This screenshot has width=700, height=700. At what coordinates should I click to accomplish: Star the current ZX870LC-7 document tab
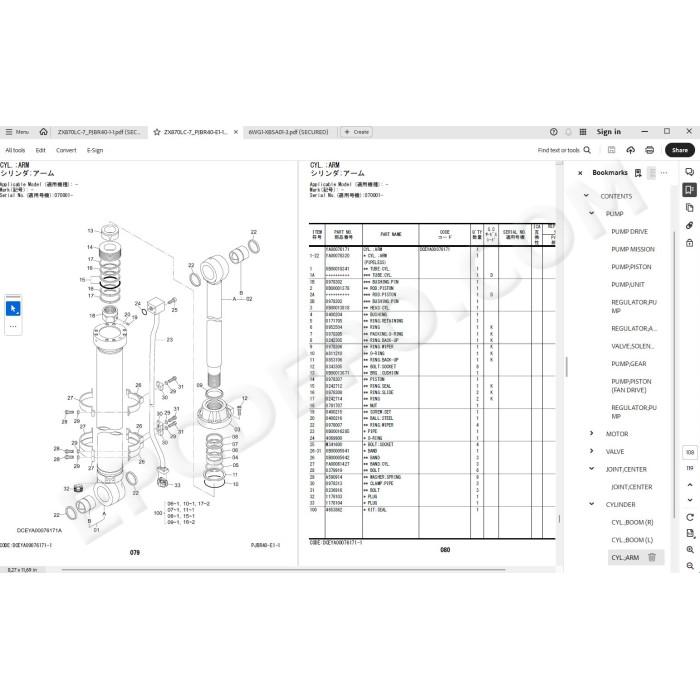click(157, 132)
